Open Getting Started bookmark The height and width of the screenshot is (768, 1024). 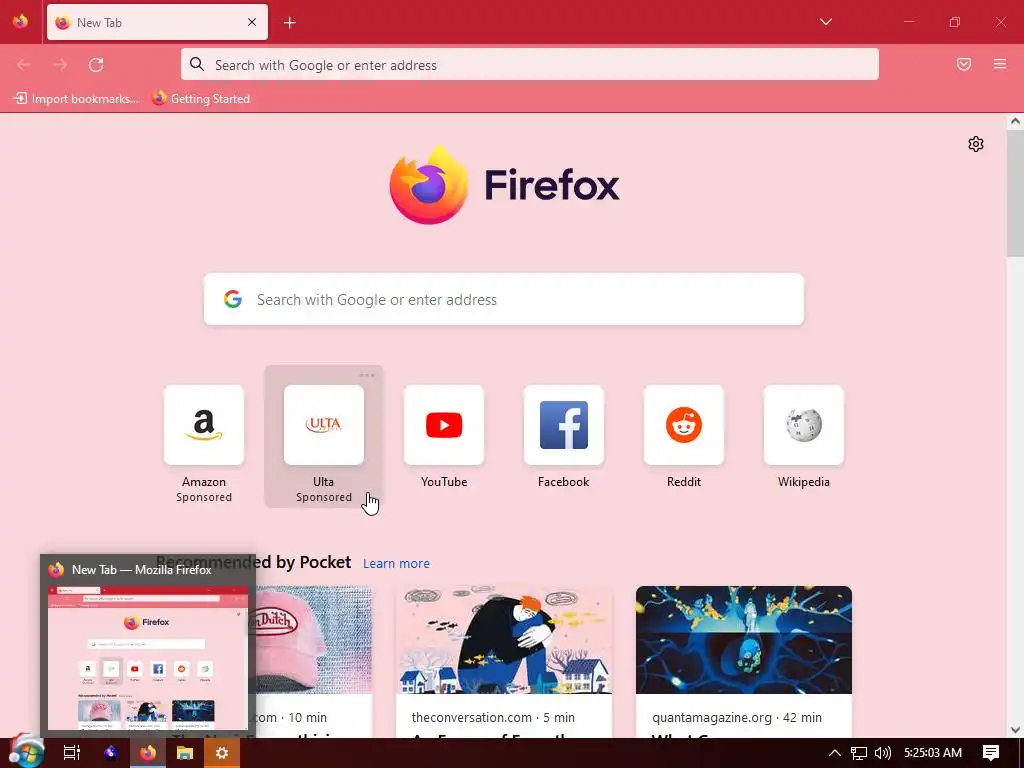[x=201, y=99]
